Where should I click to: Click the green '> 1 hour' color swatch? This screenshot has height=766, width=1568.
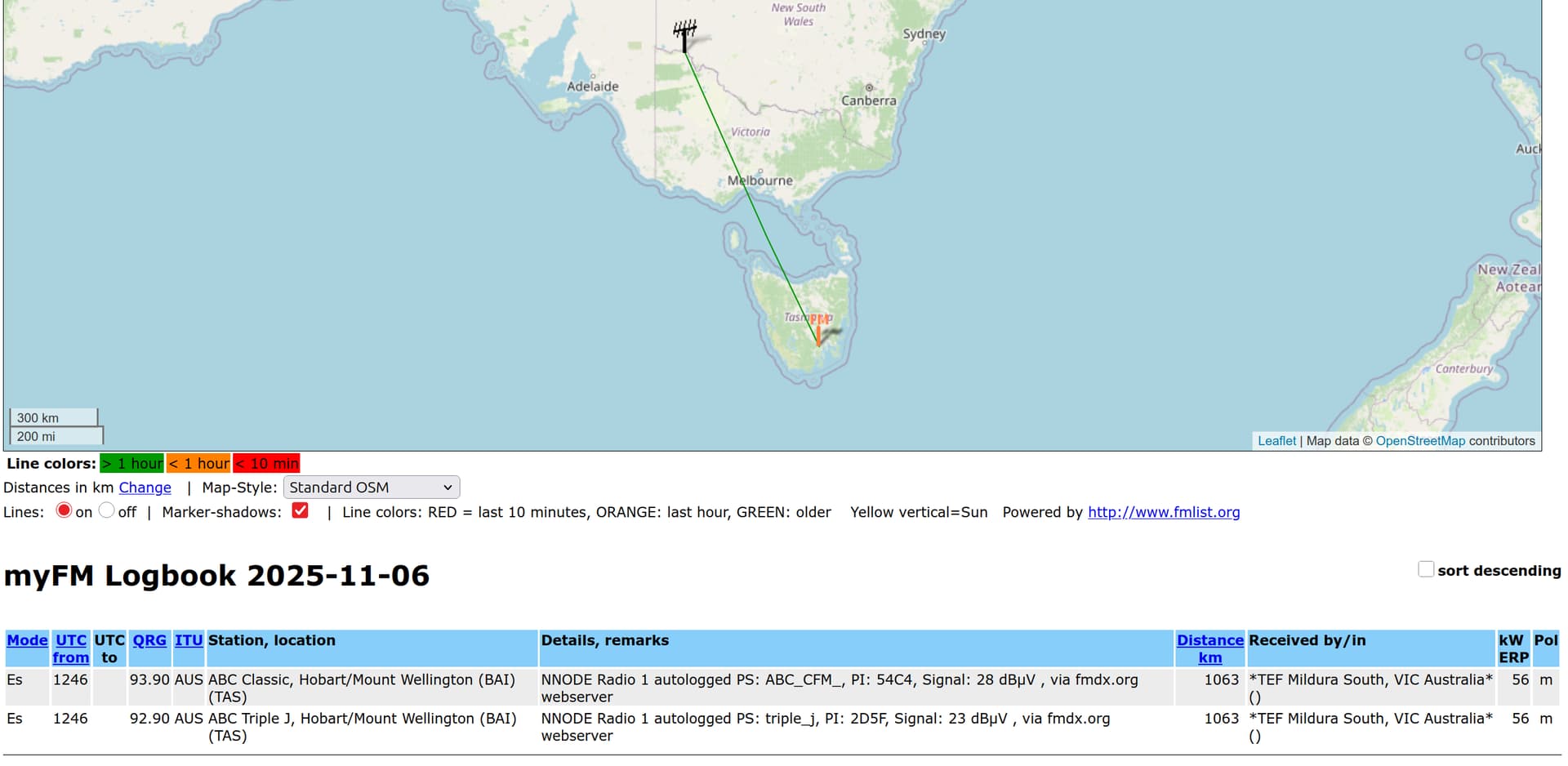(131, 464)
